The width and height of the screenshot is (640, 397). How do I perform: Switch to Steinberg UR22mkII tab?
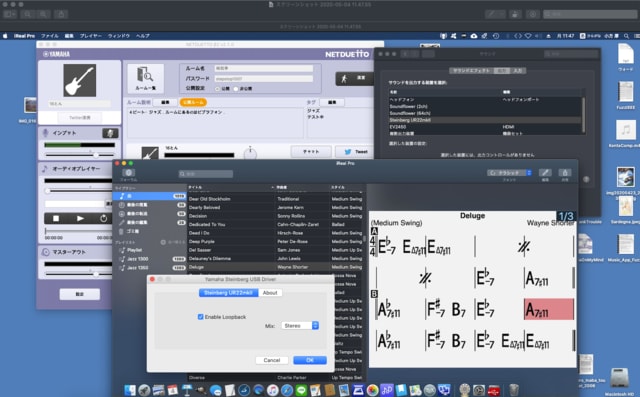click(229, 293)
